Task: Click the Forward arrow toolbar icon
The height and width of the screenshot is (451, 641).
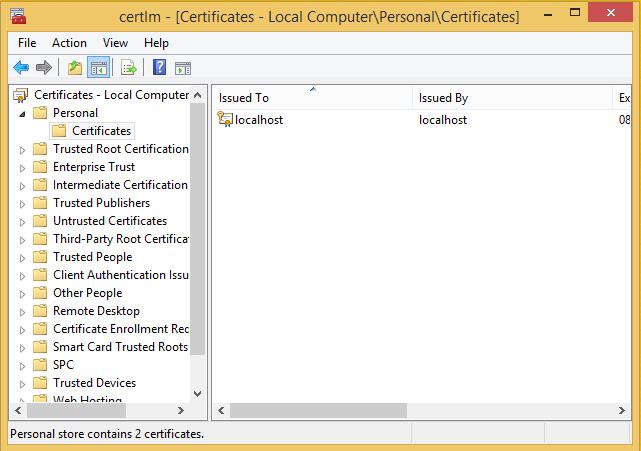Action: coord(43,68)
